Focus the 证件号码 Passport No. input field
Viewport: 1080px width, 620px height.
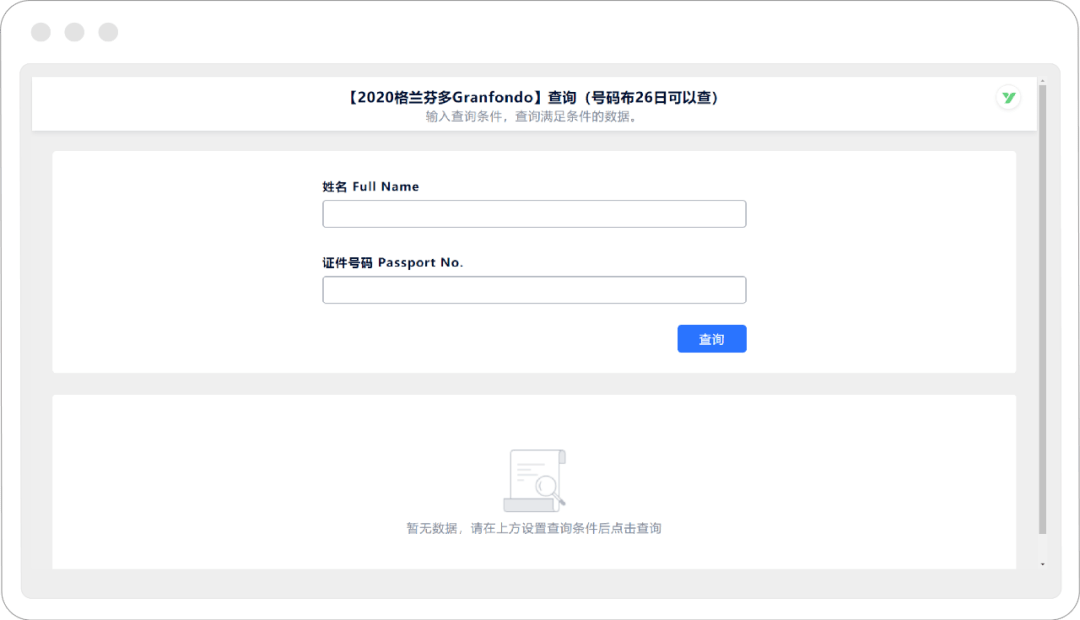534,290
